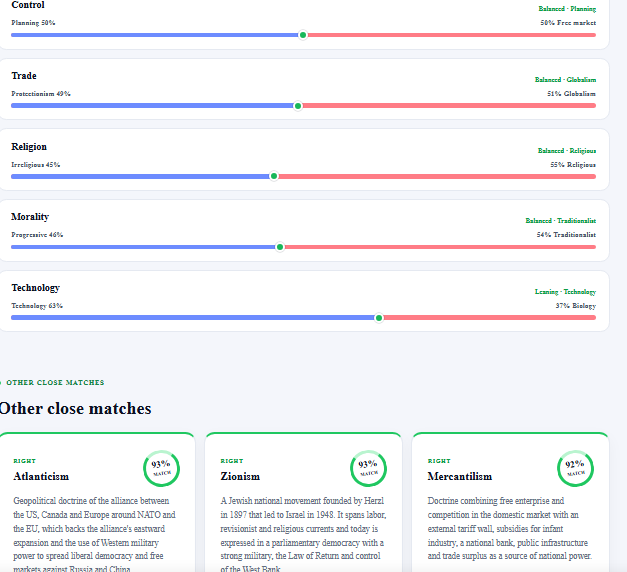This screenshot has height=572, width=627.
Task: Click the Religion heading
Action: (x=29, y=147)
